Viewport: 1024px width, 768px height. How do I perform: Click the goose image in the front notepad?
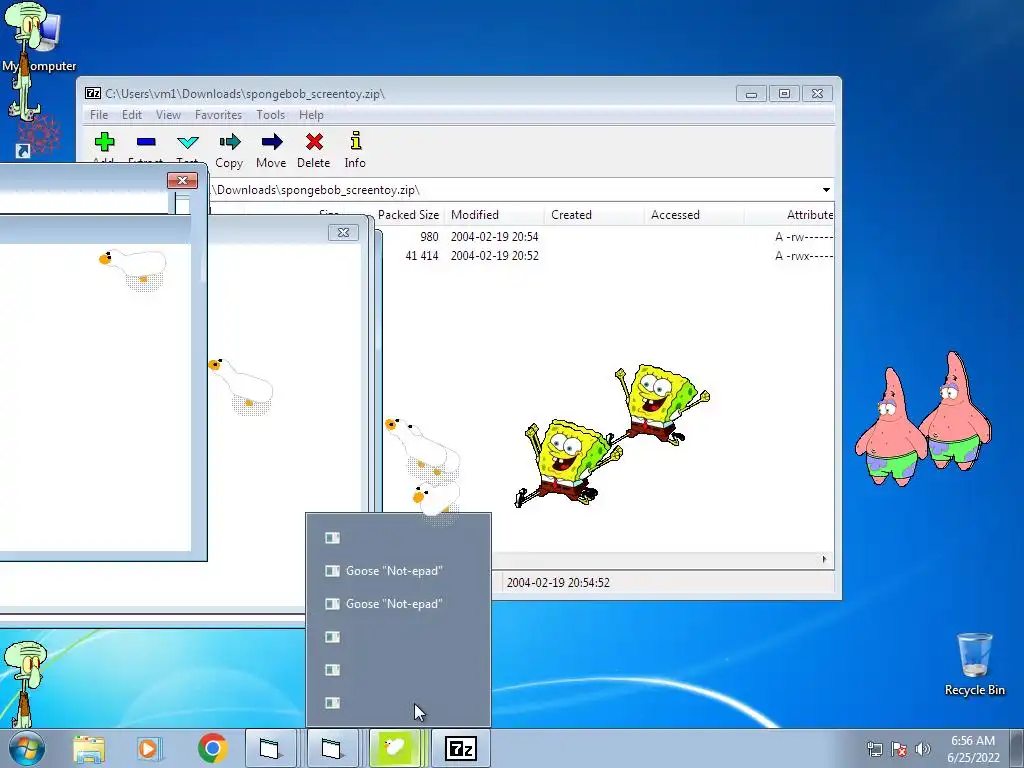(x=134, y=269)
